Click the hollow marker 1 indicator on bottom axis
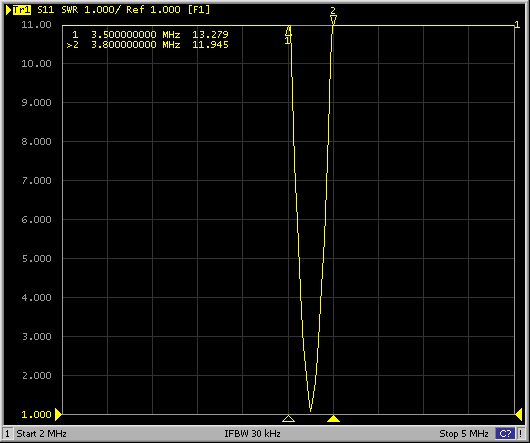530x443 pixels. (x=288, y=419)
